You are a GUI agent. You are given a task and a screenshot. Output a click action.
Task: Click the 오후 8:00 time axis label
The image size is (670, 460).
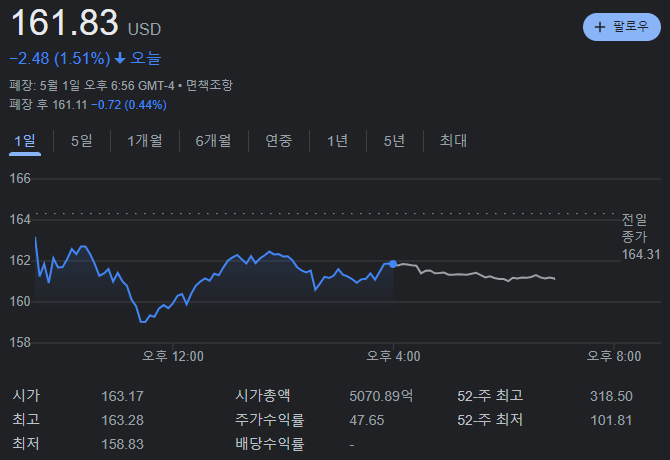pos(614,356)
